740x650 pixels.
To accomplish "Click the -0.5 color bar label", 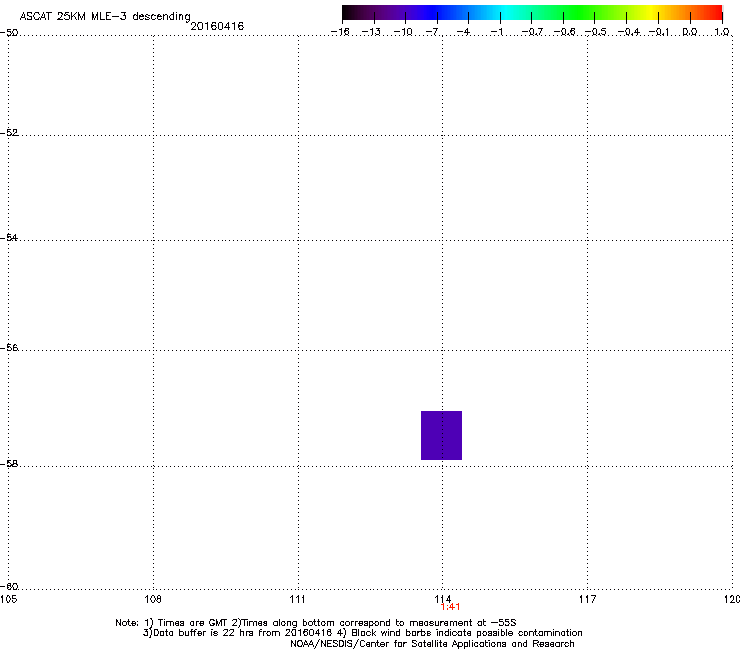I will click(x=595, y=32).
